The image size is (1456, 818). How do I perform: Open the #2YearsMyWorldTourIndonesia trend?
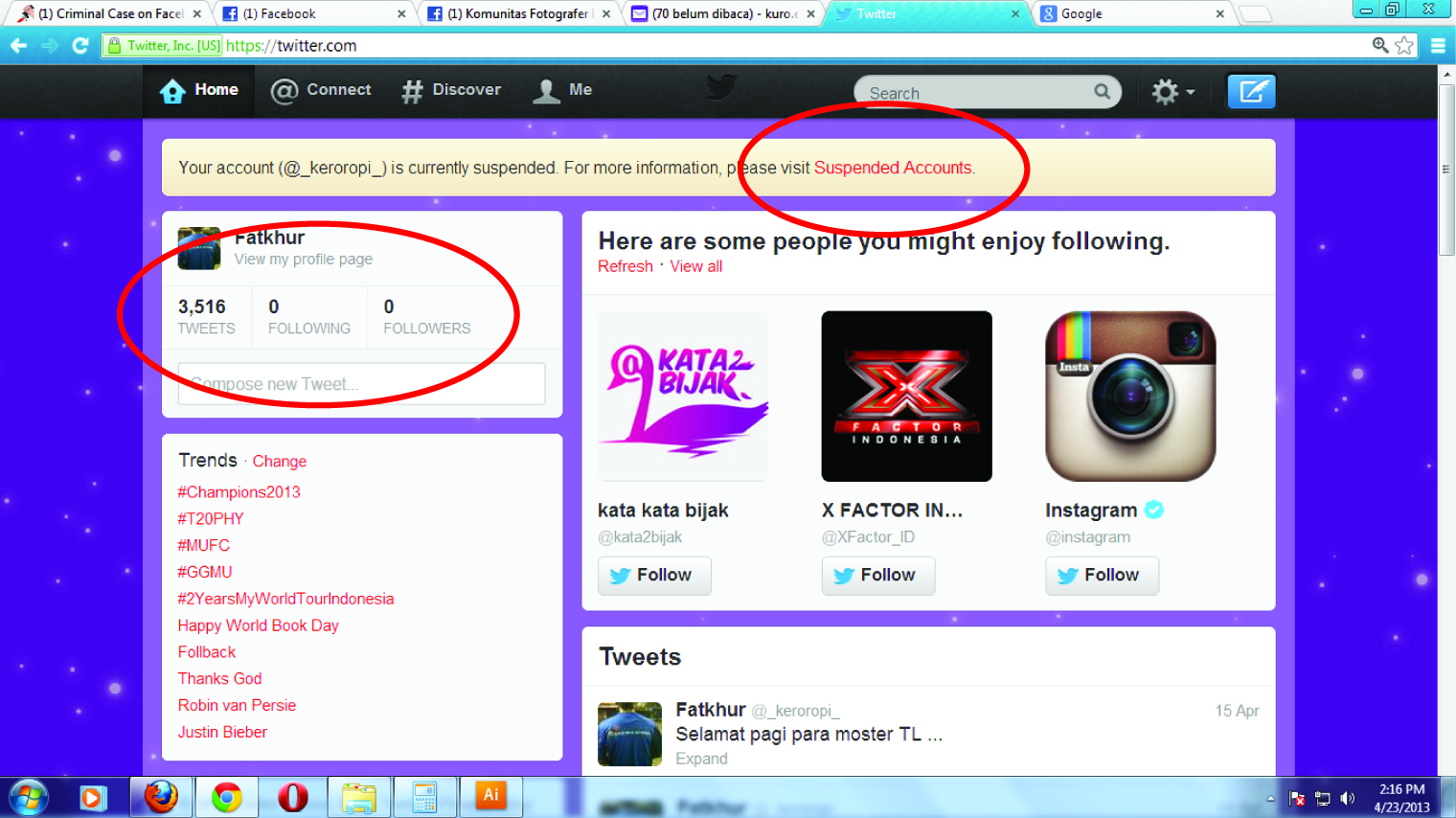[x=285, y=600]
